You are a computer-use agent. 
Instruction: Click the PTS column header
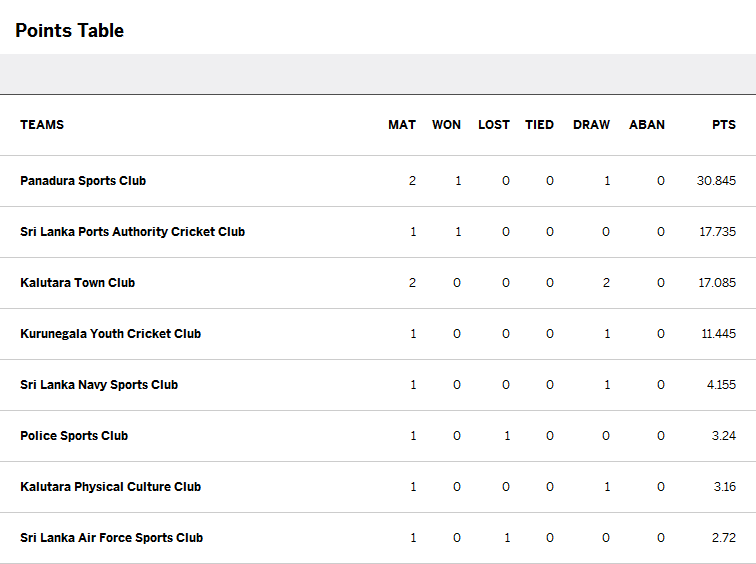(724, 125)
